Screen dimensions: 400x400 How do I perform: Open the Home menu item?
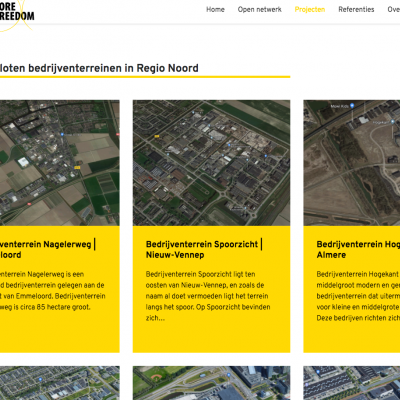[215, 9]
